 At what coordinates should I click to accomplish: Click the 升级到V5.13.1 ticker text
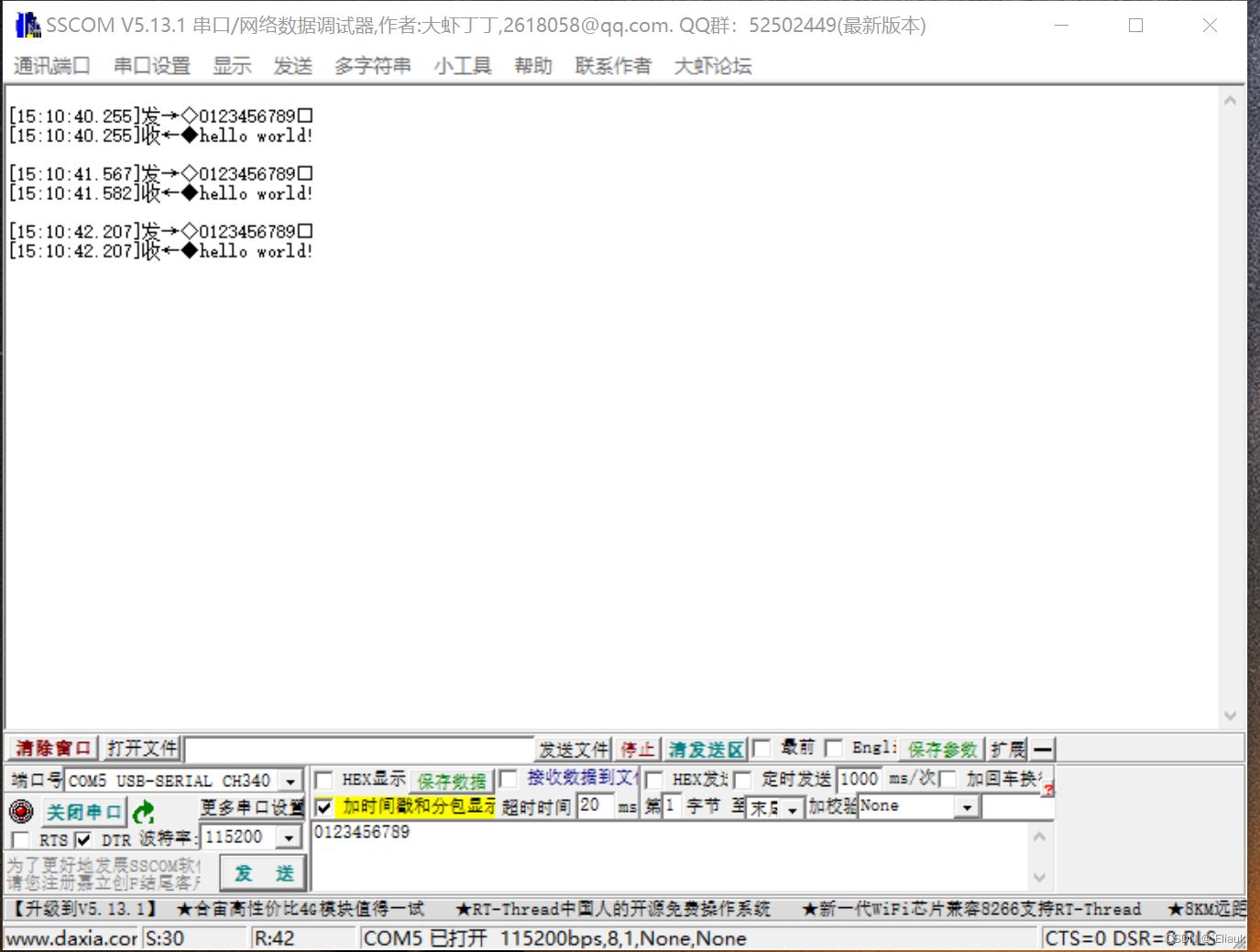(x=84, y=909)
